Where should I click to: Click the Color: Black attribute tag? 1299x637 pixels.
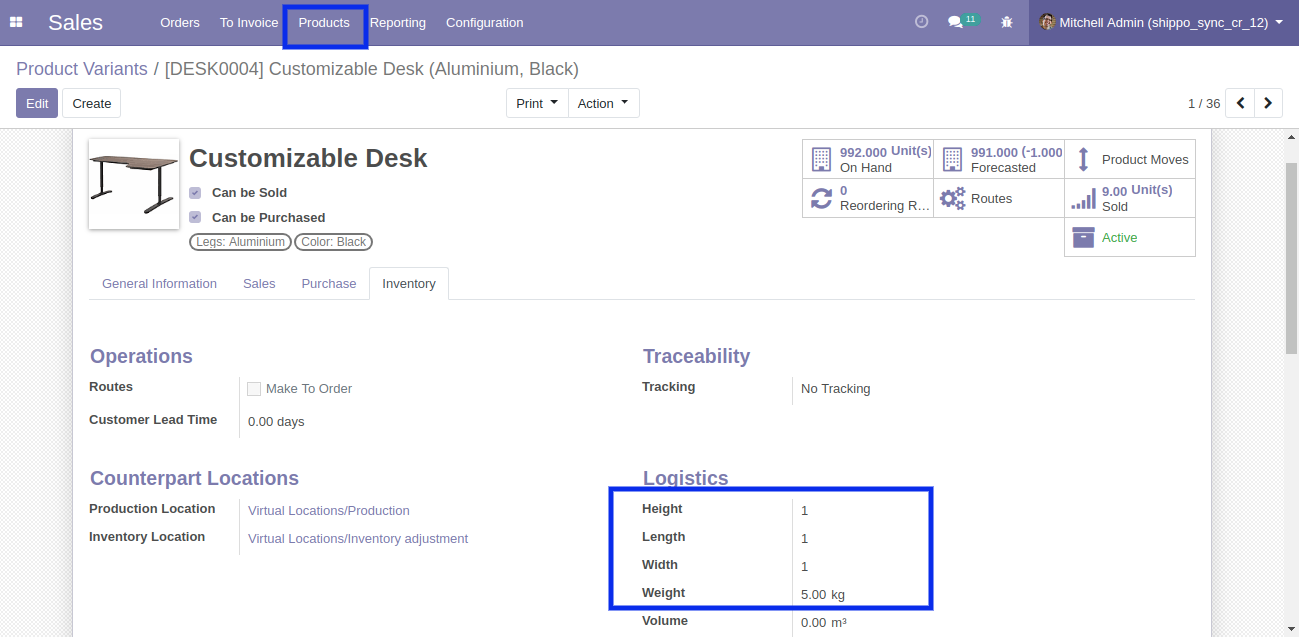click(333, 242)
